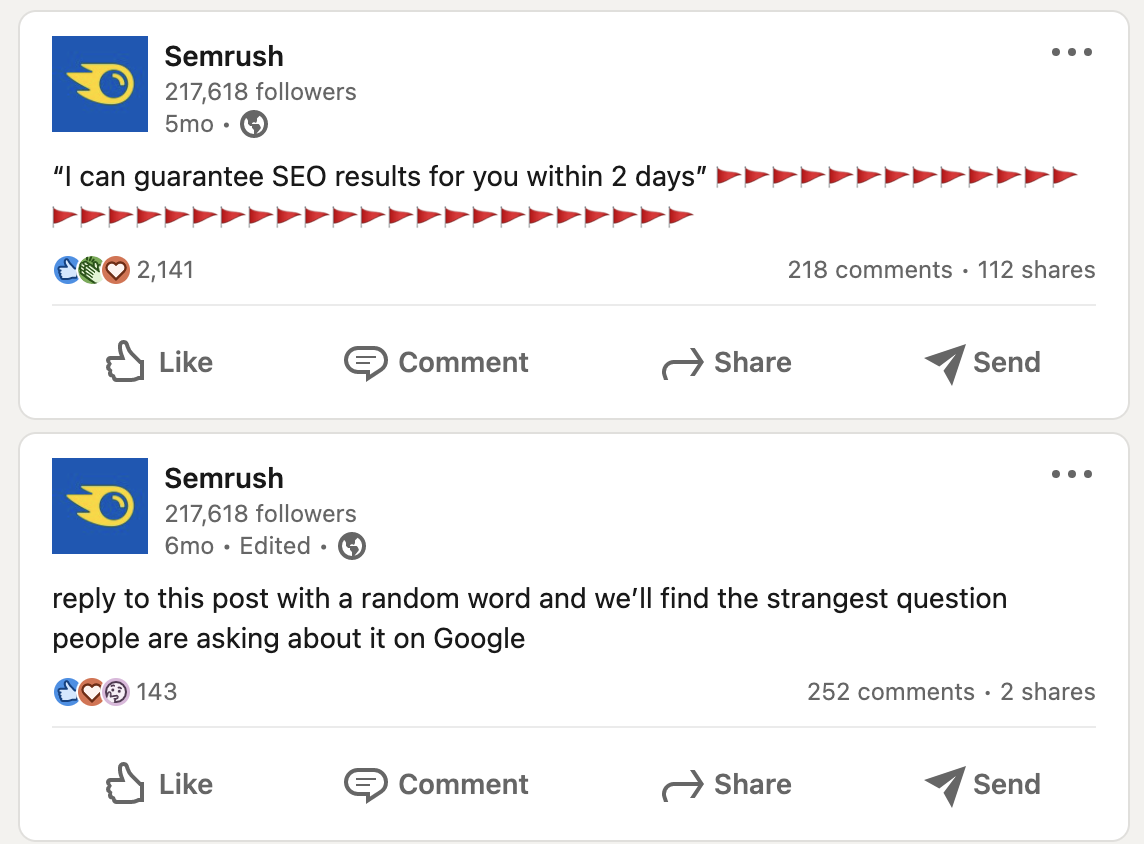
Task: Click the globe icon on the second post
Action: pos(351,546)
